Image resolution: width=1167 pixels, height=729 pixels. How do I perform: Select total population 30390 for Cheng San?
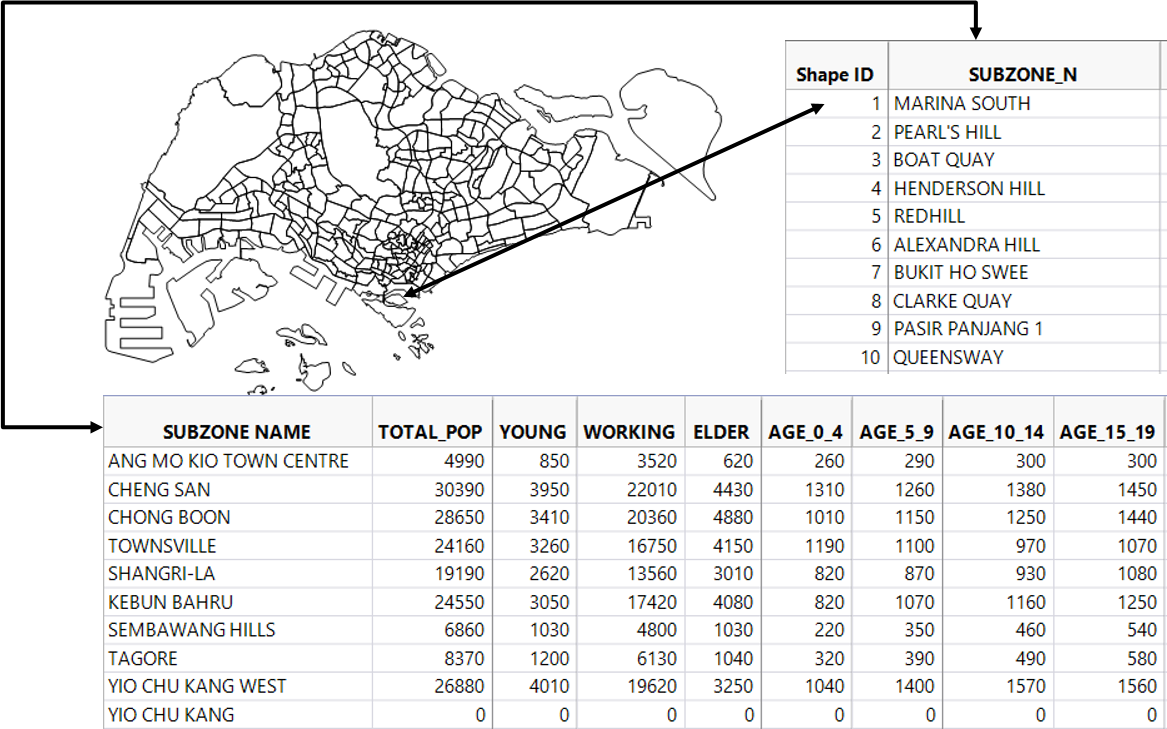pyautogui.click(x=432, y=489)
